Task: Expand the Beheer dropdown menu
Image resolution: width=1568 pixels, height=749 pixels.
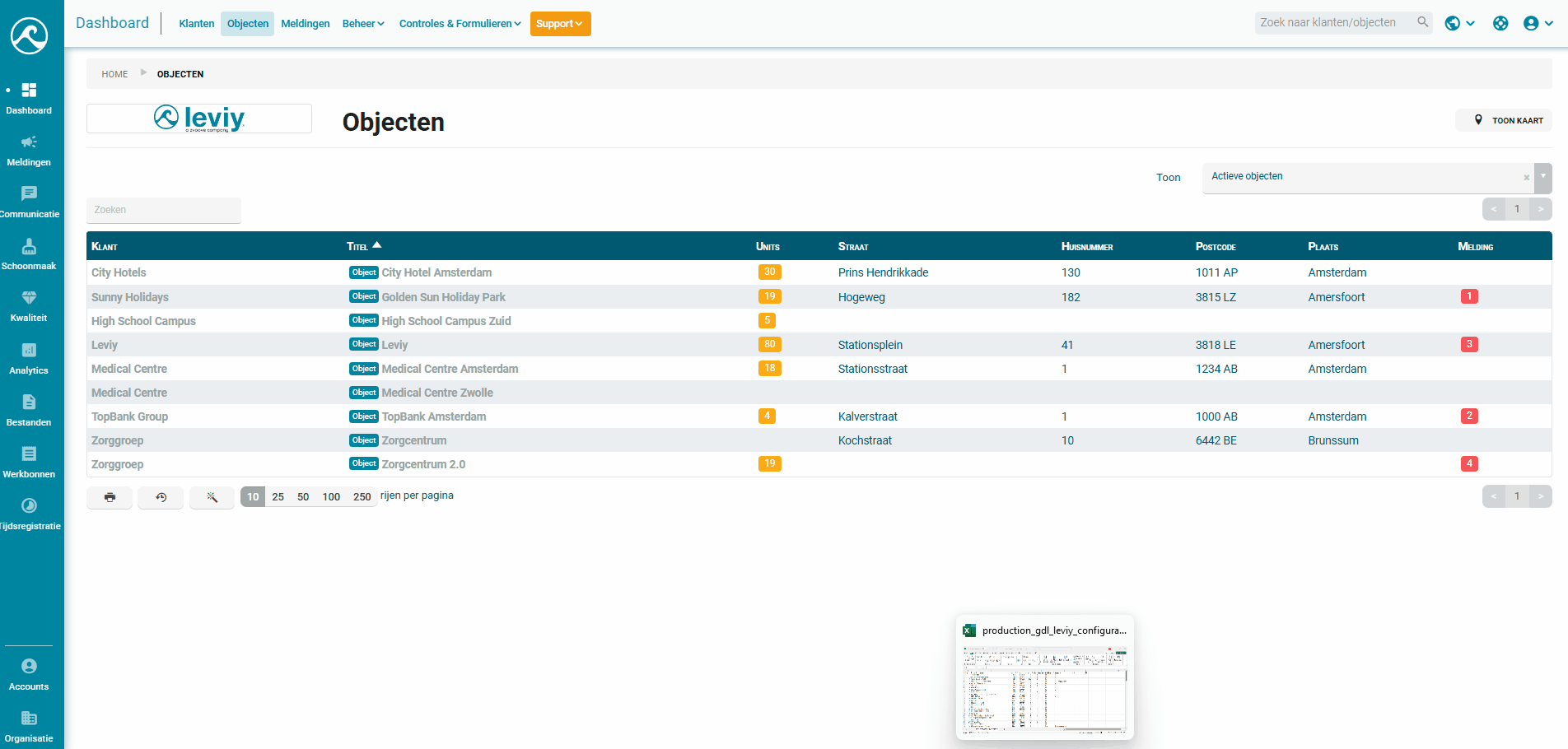Action: click(363, 24)
